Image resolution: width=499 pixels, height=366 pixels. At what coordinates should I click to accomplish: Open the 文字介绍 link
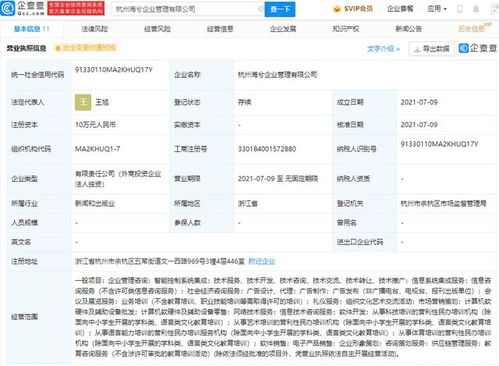[383, 49]
